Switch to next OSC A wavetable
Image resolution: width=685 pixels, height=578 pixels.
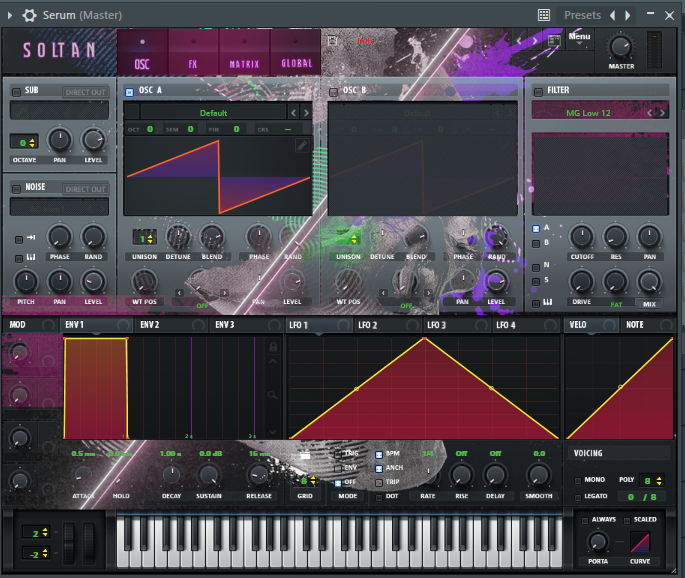coord(306,113)
